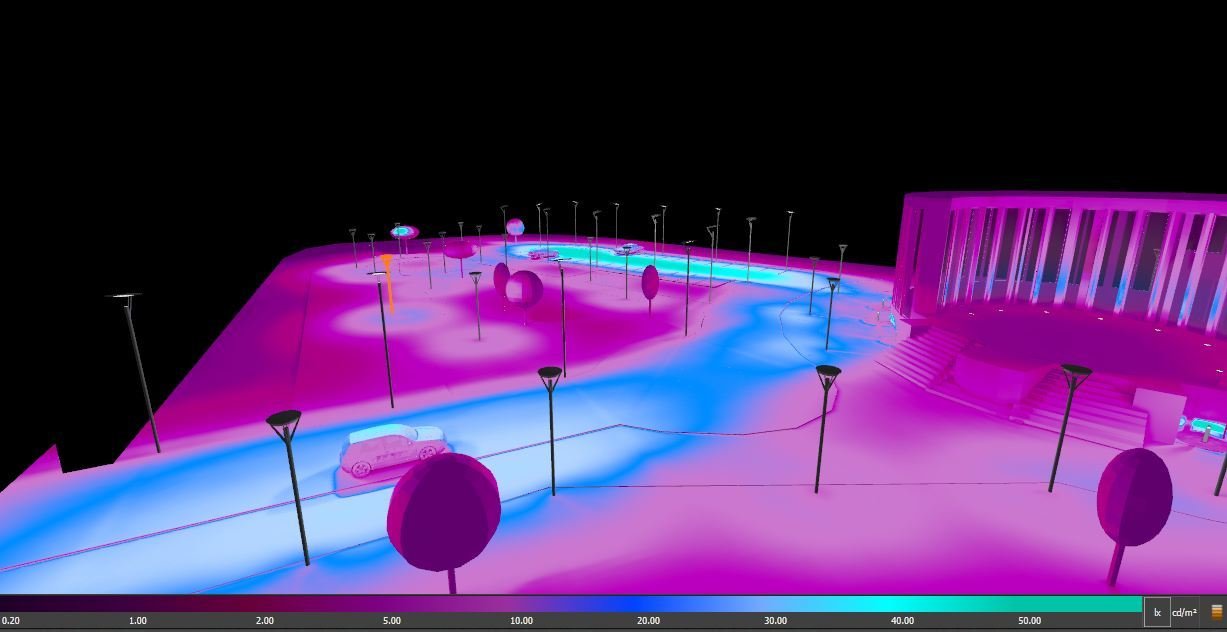Click the green end of the color bar
The width and height of the screenshot is (1227, 632).
[x=1120, y=604]
